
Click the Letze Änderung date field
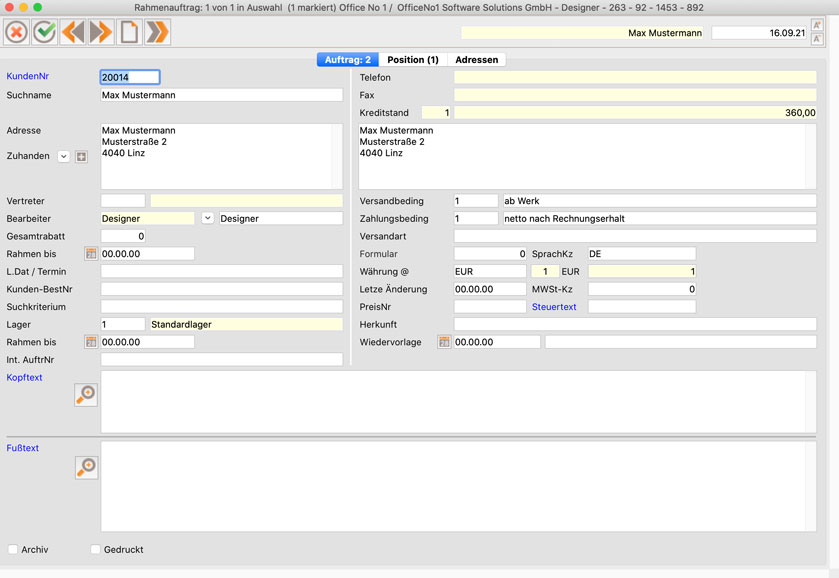[490, 289]
